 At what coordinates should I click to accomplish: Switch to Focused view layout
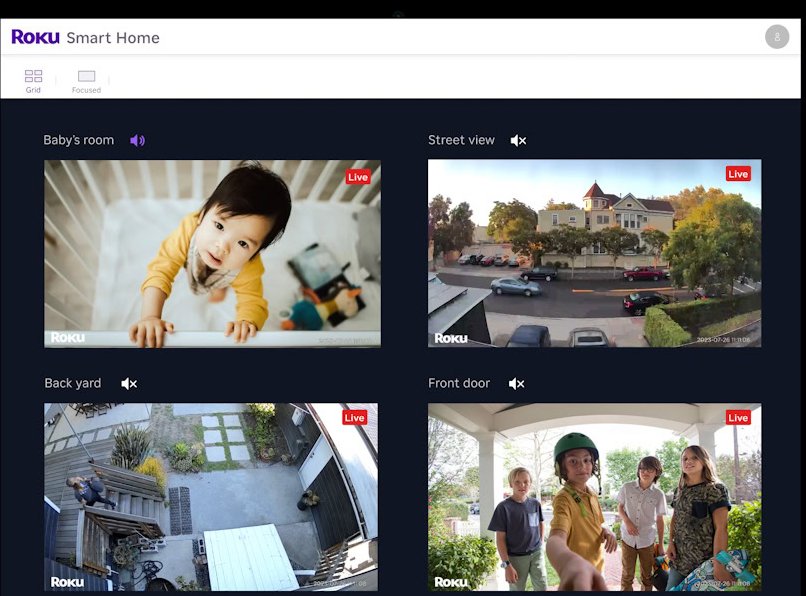[86, 81]
